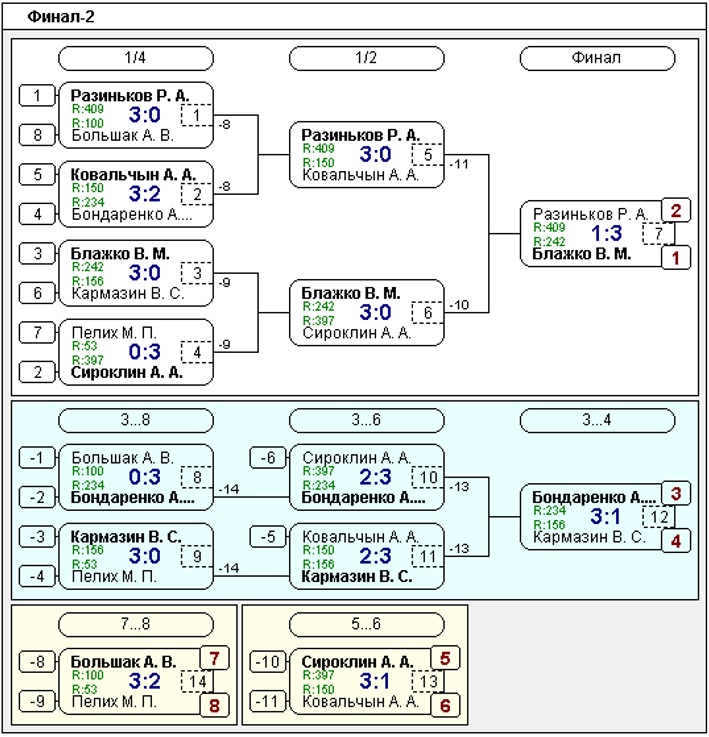Click seed box 8 next to Большак
Image resolution: width=709 pixels, height=737 pixels.
[37, 135]
